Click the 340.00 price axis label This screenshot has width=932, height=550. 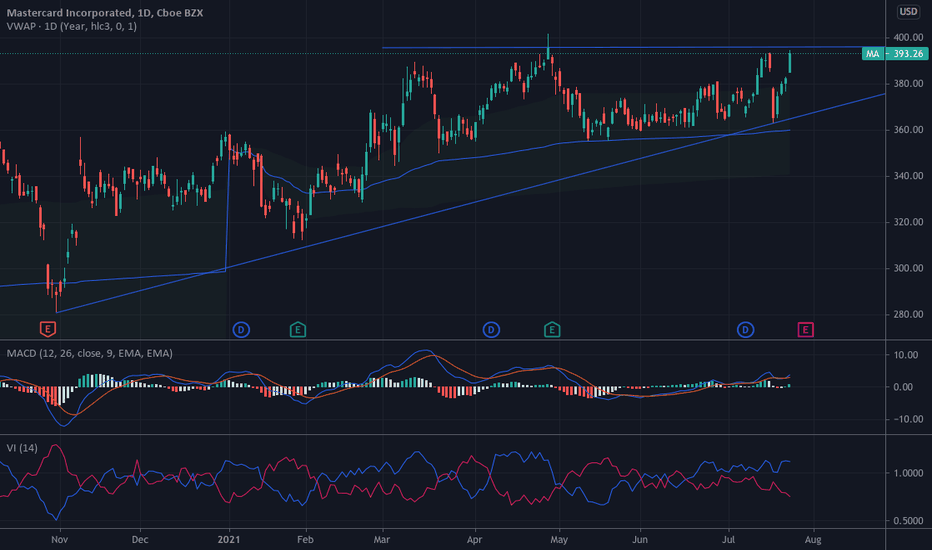click(908, 176)
